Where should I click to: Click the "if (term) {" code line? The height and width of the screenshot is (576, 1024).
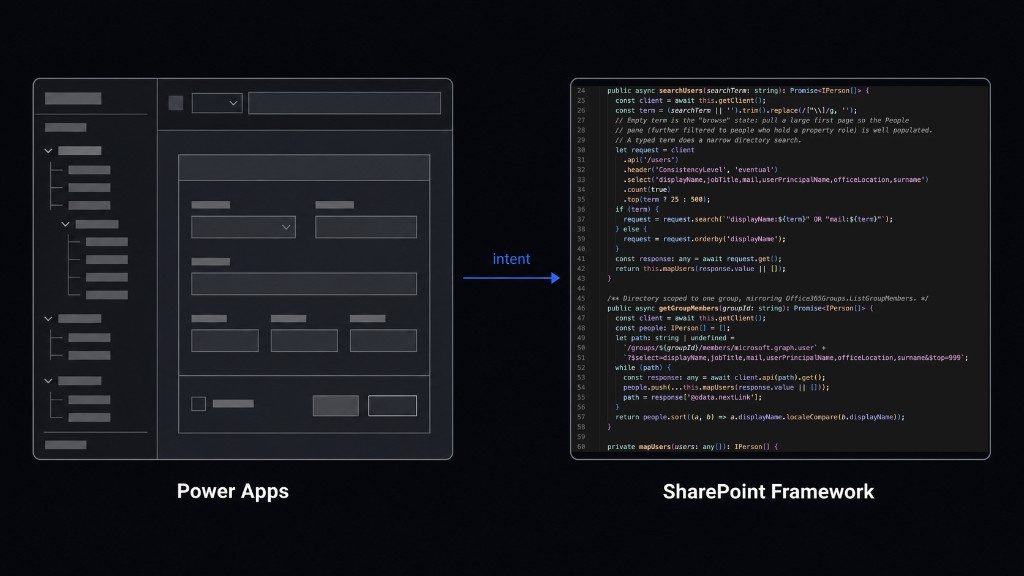[637, 209]
